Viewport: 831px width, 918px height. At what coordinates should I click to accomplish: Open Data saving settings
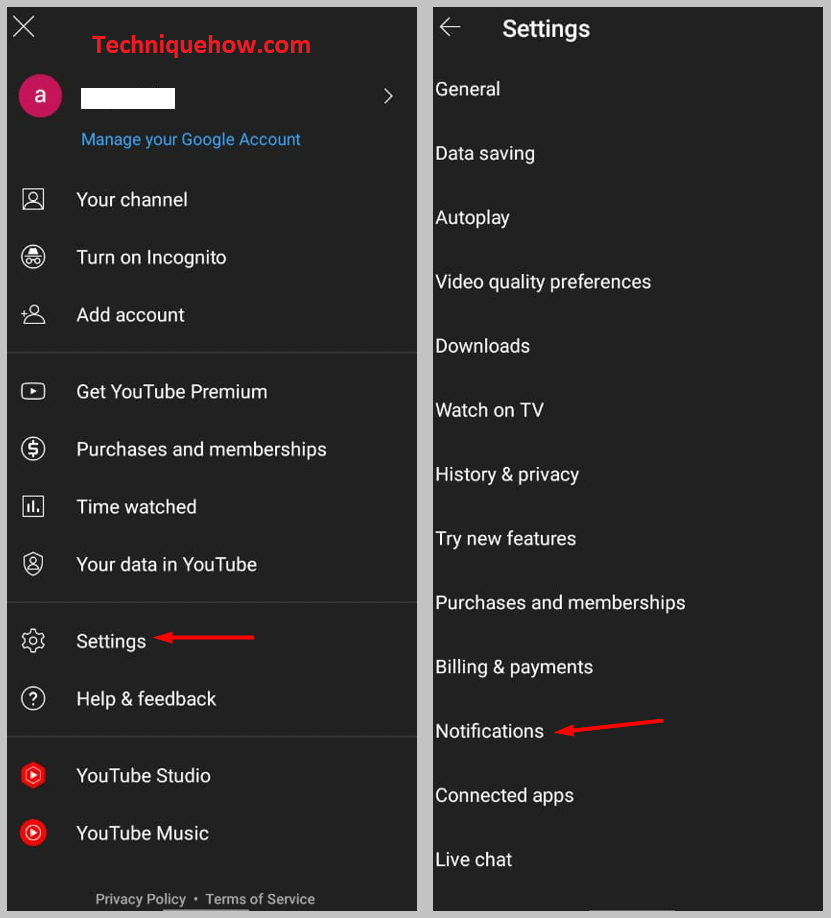coord(485,154)
